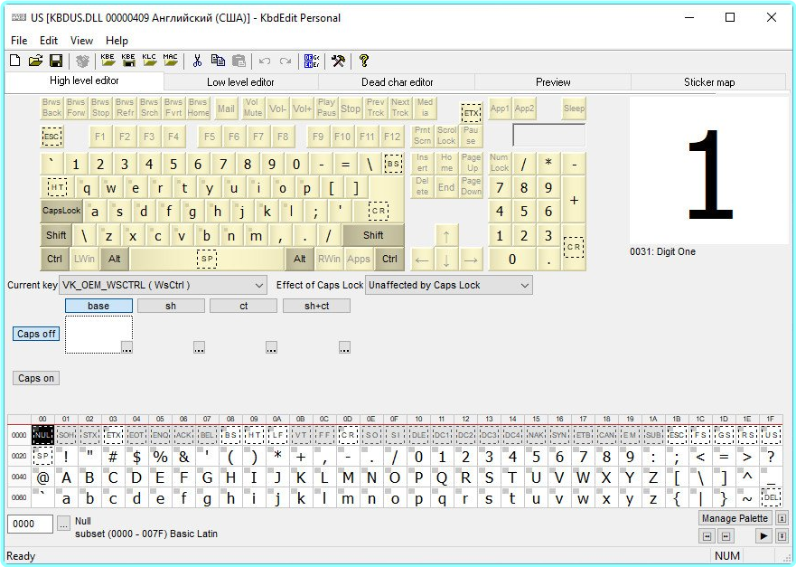Expand the Effect of Caps Lock dropdown
Viewport: 796px width, 567px height.
pyautogui.click(x=448, y=285)
